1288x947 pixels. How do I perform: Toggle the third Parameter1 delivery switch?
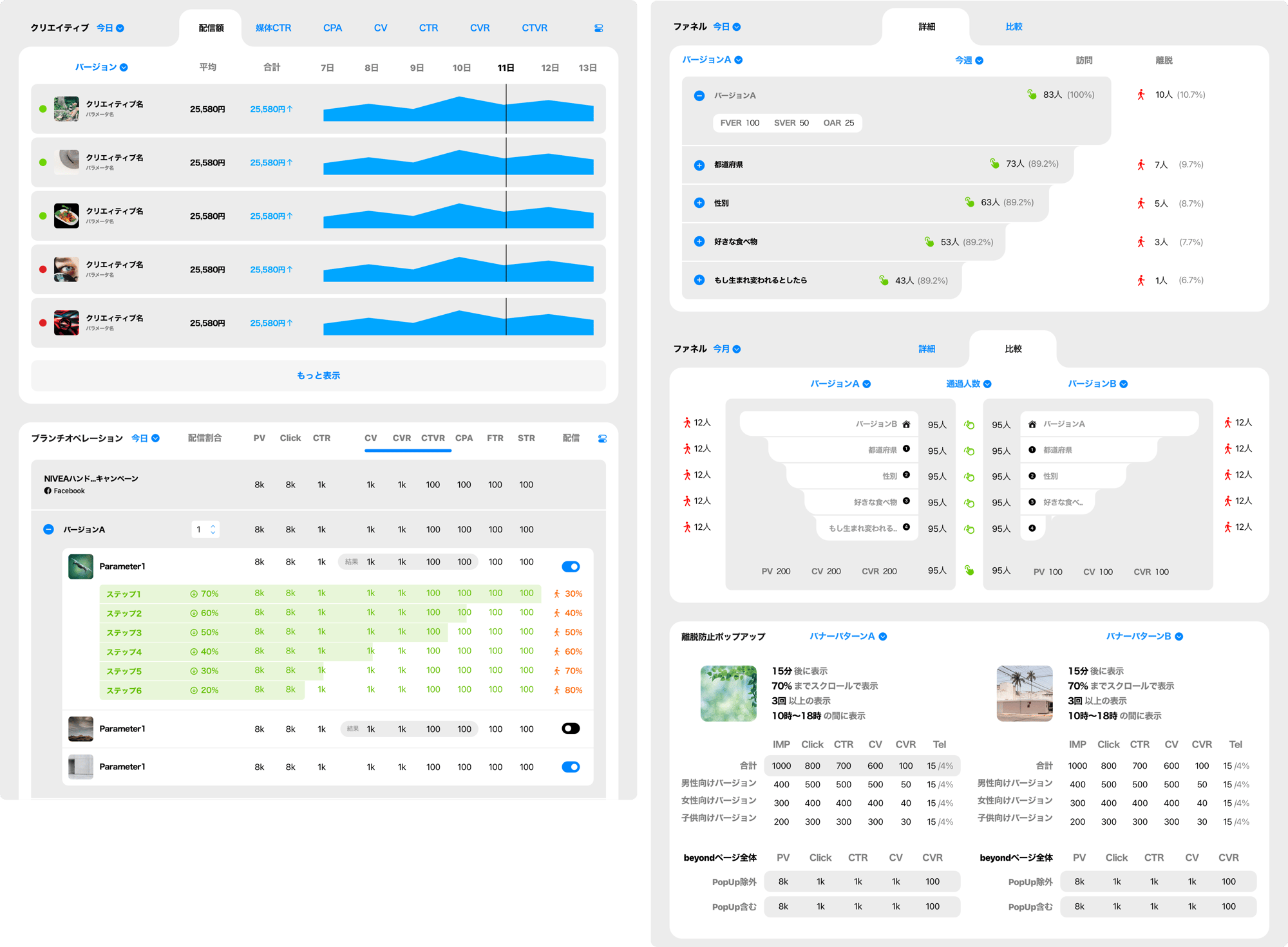pos(571,767)
